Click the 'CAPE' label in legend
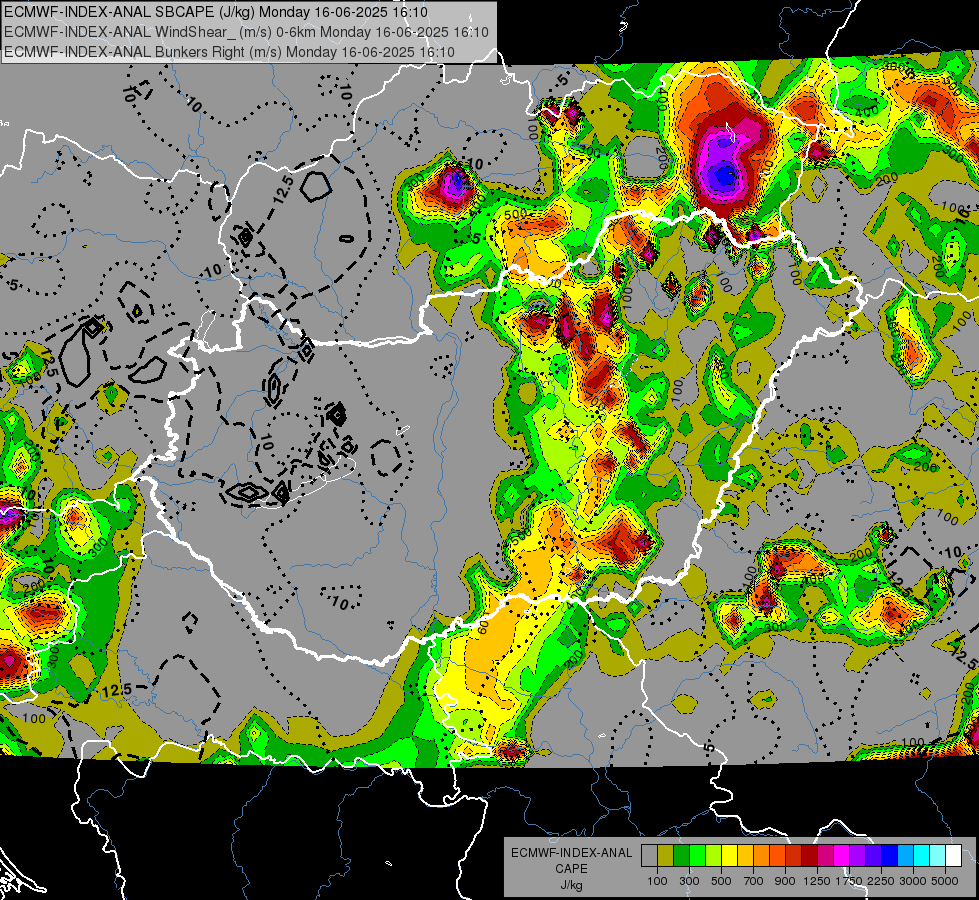Viewport: 979px width, 900px height. pyautogui.click(x=571, y=868)
